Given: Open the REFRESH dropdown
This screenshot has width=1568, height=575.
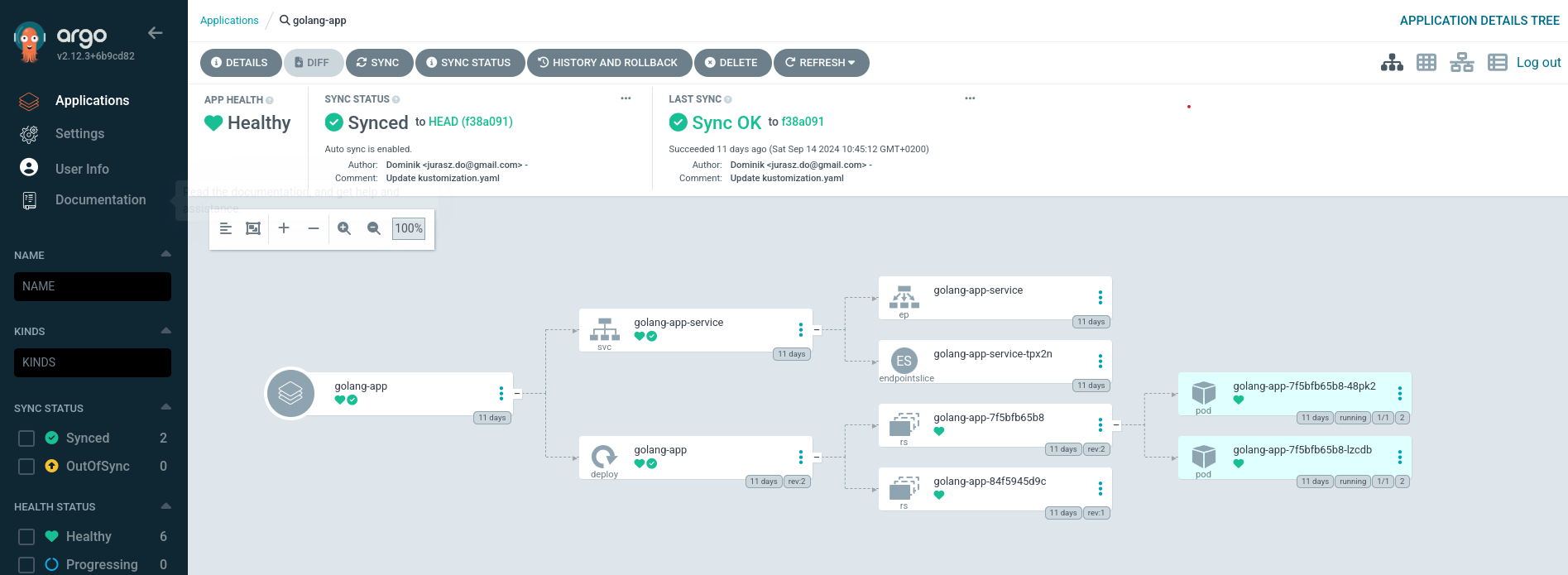Looking at the screenshot, I should coord(821,63).
